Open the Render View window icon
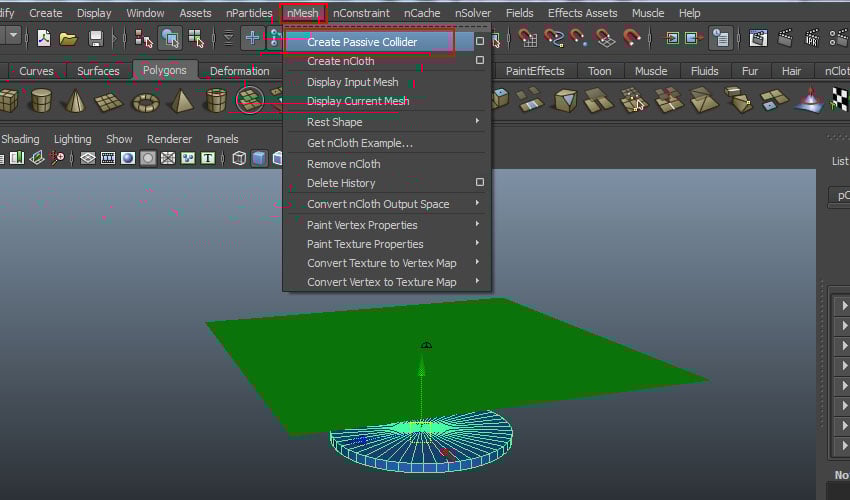The width and height of the screenshot is (850, 500). 758,38
